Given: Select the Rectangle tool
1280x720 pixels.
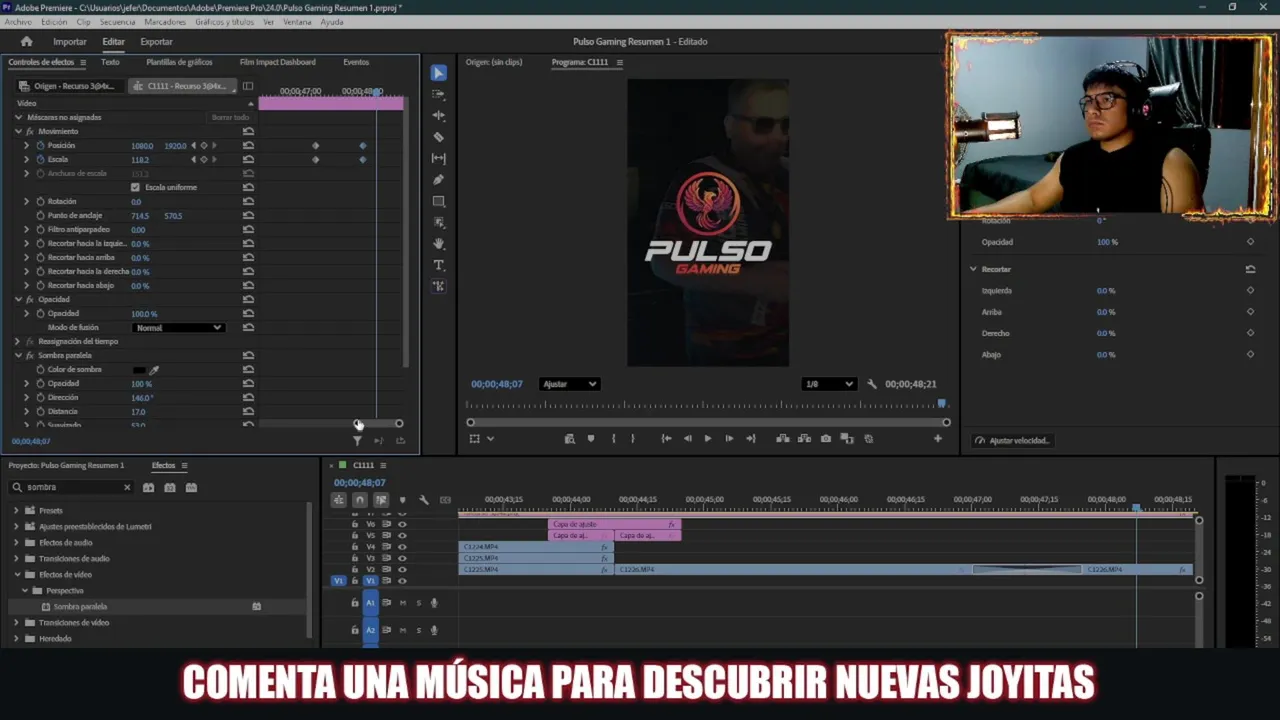Looking at the screenshot, I should coord(439,201).
